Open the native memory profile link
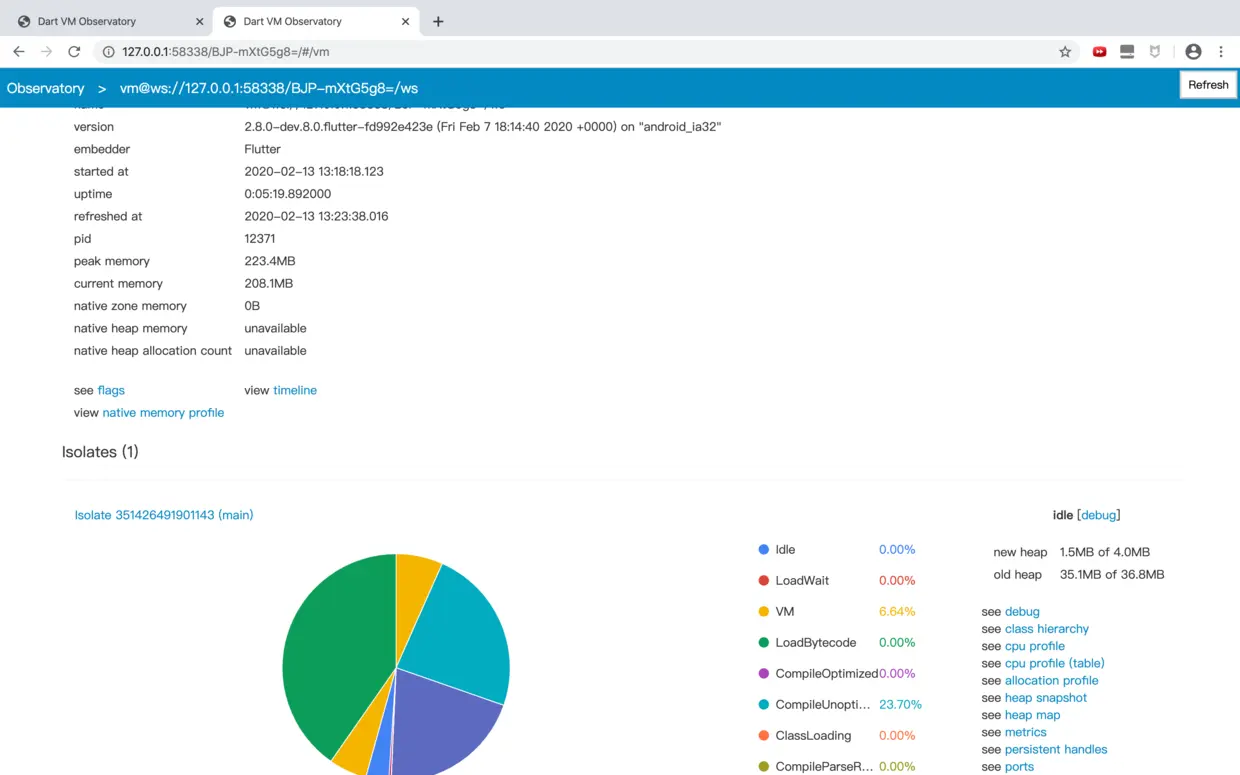 163,412
